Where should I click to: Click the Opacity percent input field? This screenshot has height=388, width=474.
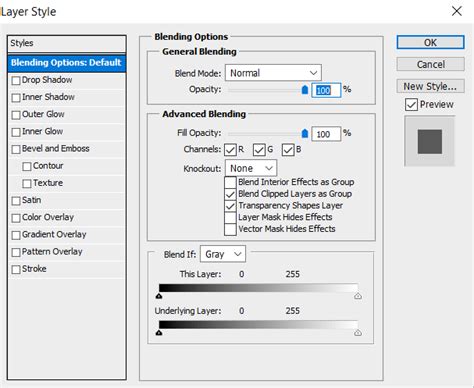coord(326,90)
